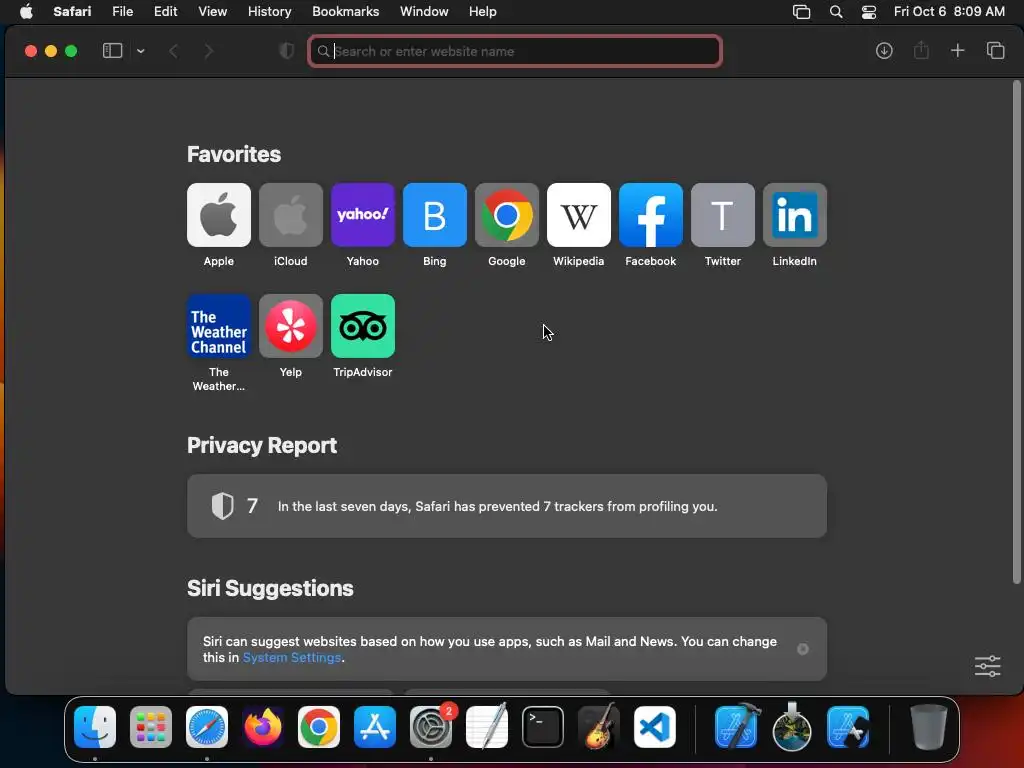Open the Edit menu
The image size is (1024, 768).
166,12
